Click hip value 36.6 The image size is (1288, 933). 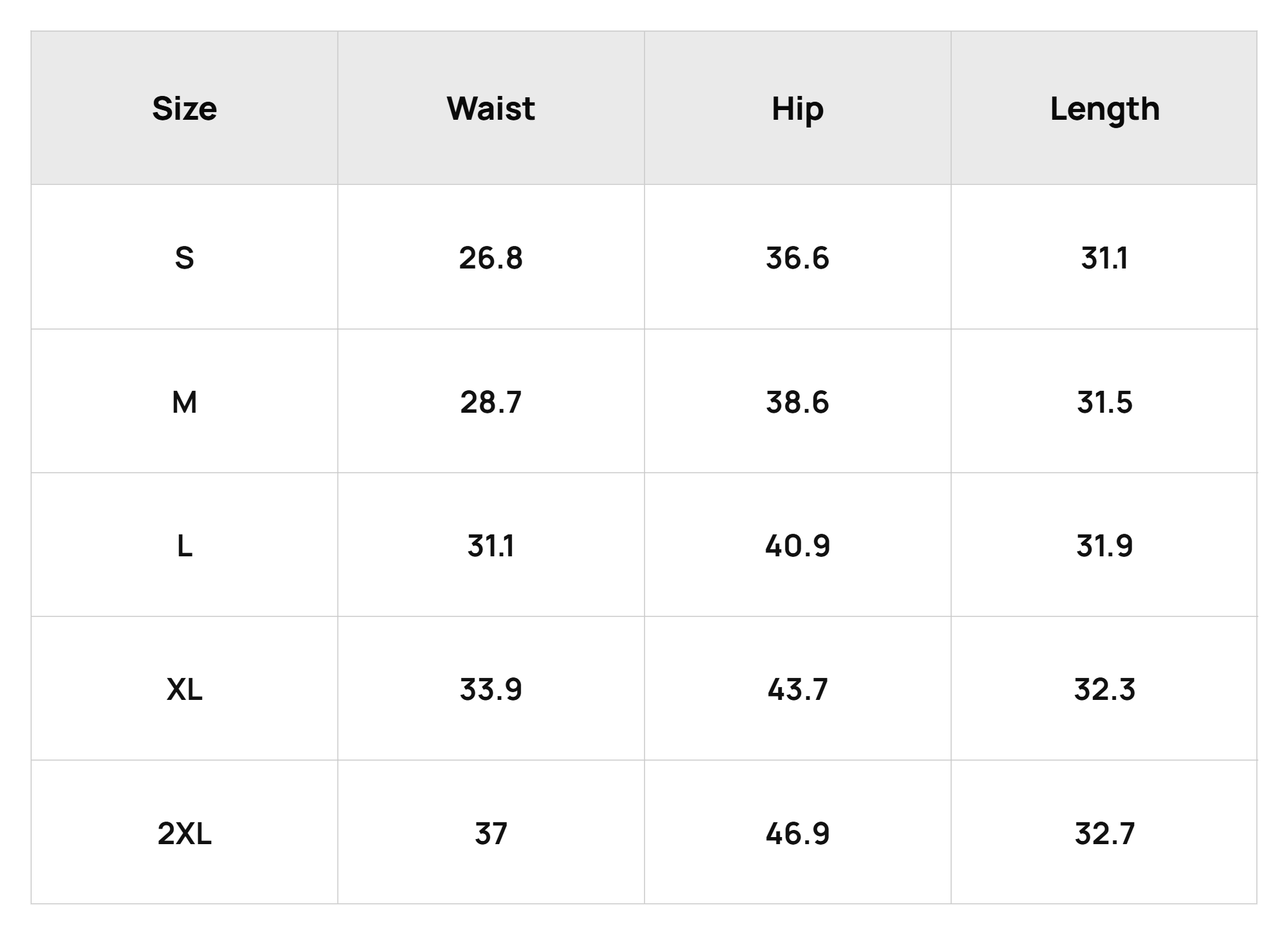tap(797, 258)
